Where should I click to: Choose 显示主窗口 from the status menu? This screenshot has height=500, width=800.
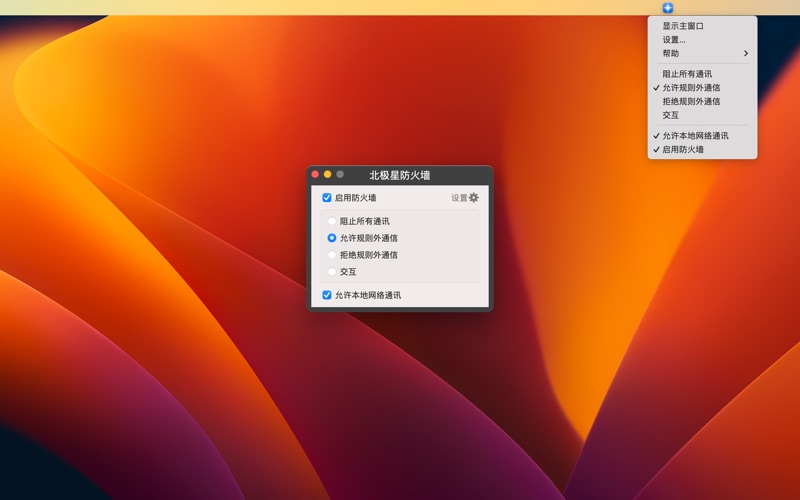click(683, 26)
